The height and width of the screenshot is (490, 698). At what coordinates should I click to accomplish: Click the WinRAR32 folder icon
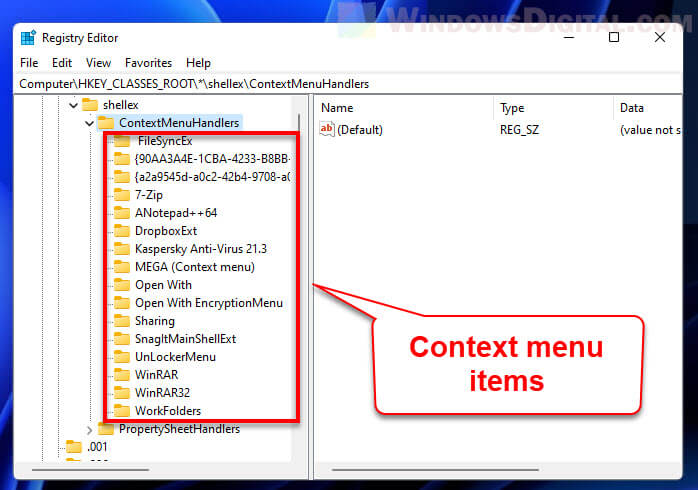click(x=122, y=393)
